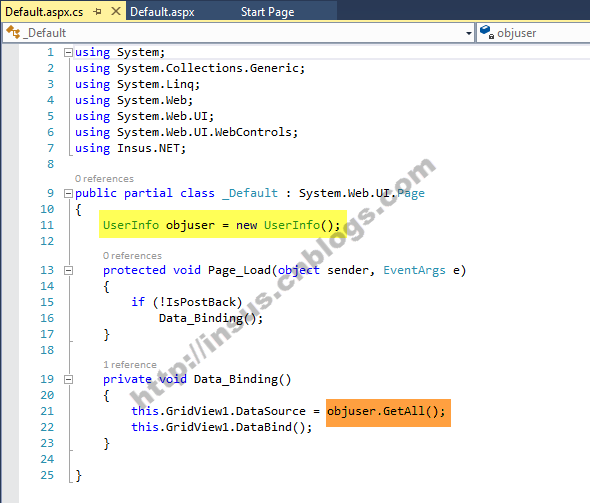Switch to the Default.aspx.cs tab
This screenshot has height=503, width=590.
44,12
